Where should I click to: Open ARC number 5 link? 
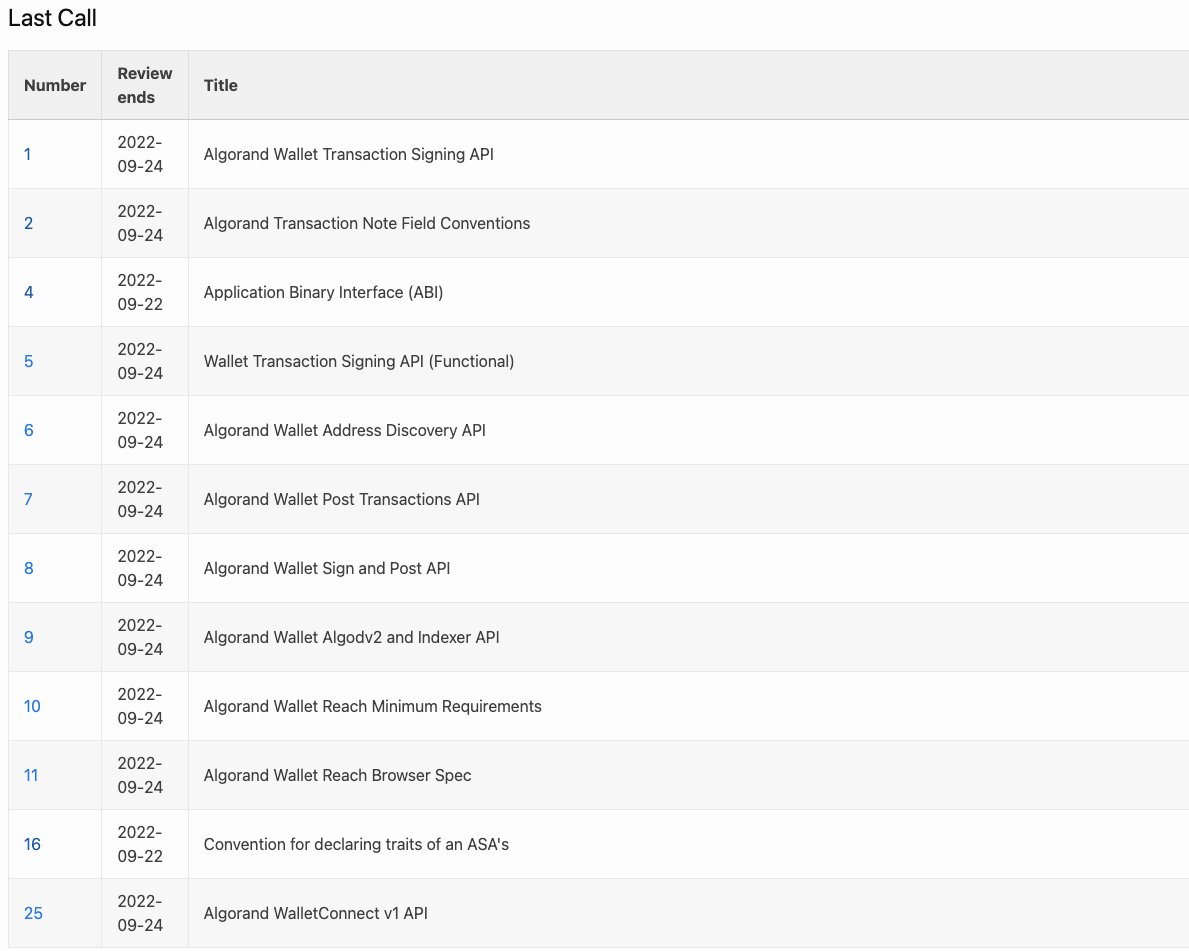(x=28, y=362)
